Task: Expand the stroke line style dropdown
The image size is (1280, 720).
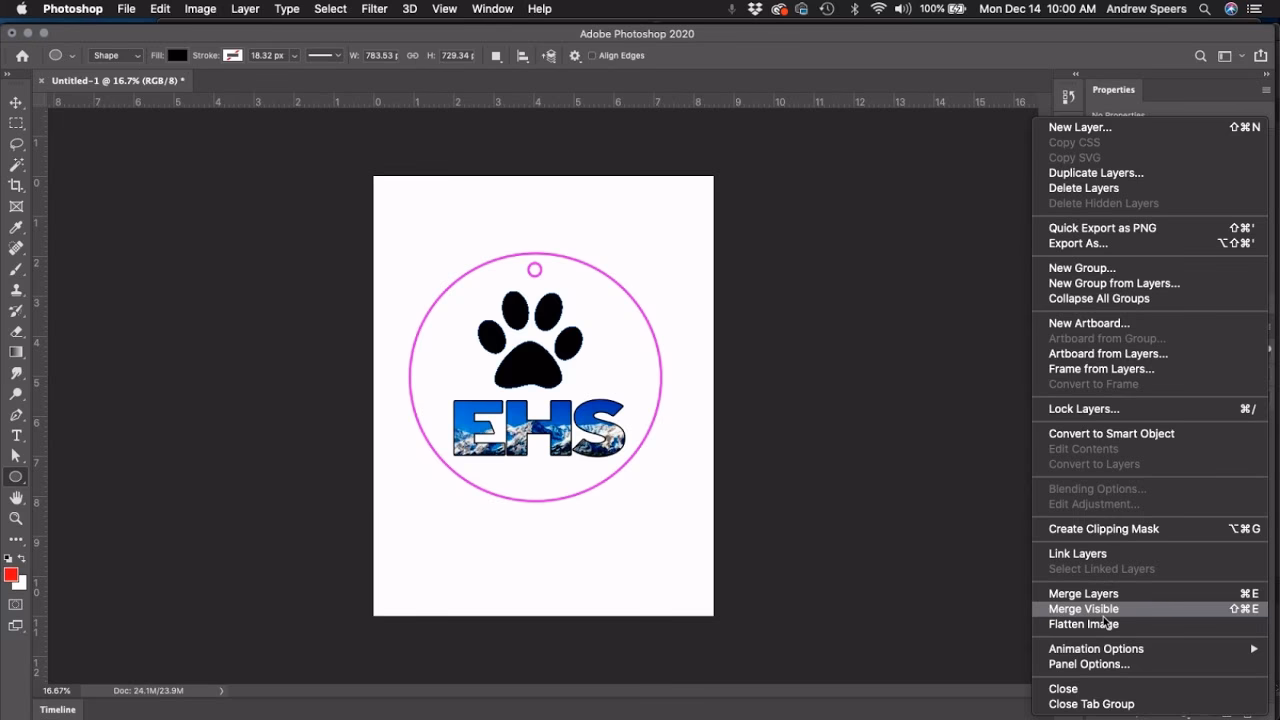Action: pos(325,56)
